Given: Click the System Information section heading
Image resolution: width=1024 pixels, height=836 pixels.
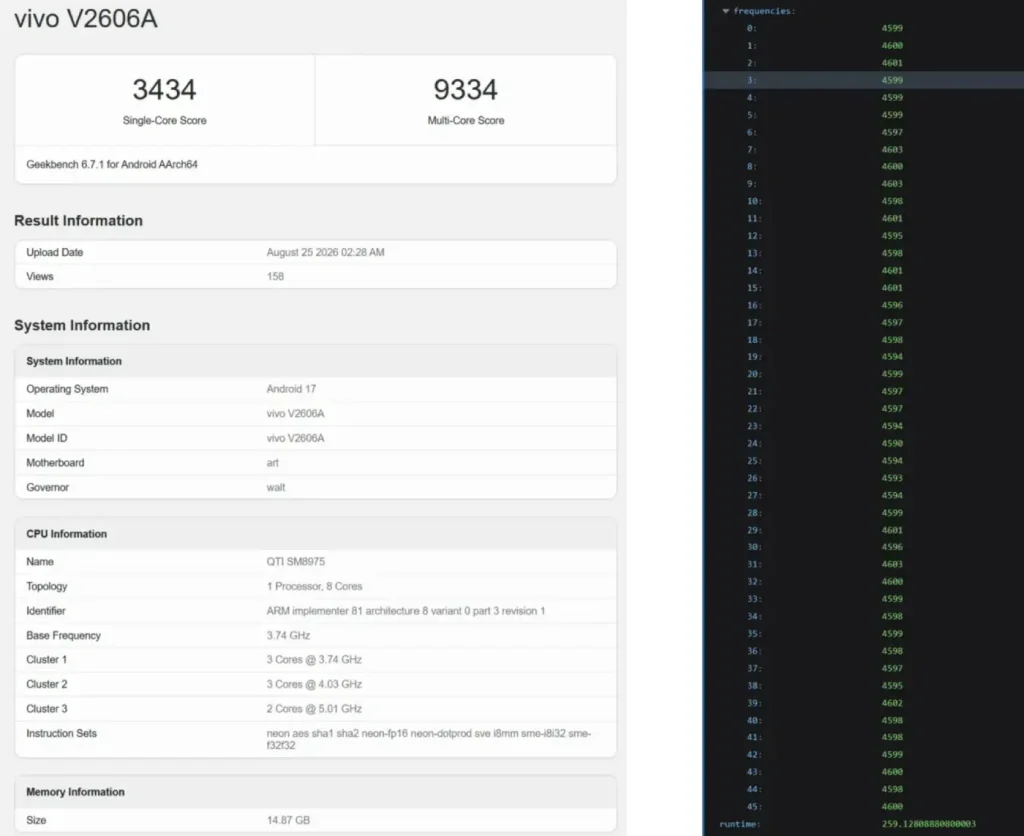Looking at the screenshot, I should click(82, 325).
